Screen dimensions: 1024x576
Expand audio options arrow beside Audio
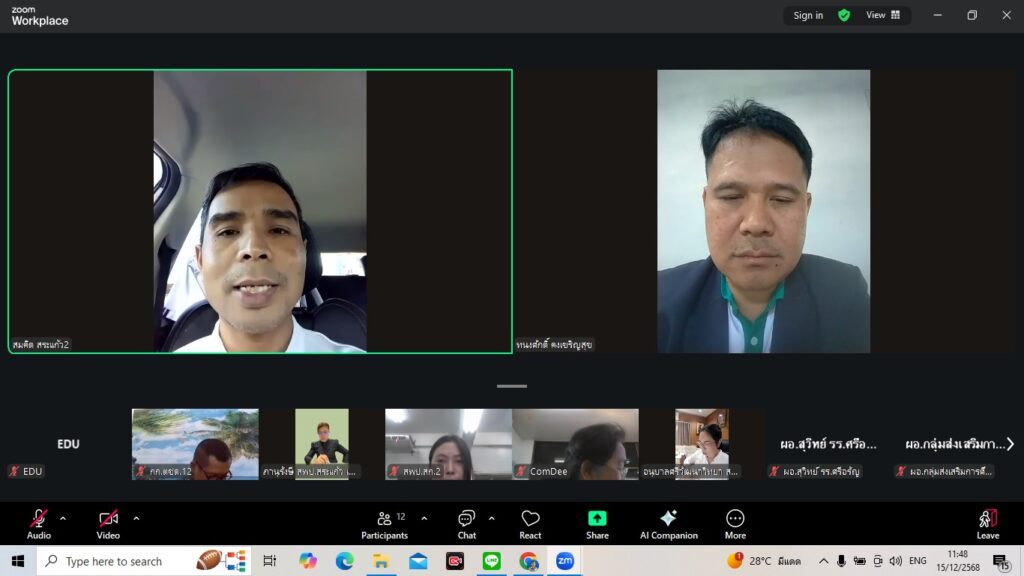coord(63,518)
